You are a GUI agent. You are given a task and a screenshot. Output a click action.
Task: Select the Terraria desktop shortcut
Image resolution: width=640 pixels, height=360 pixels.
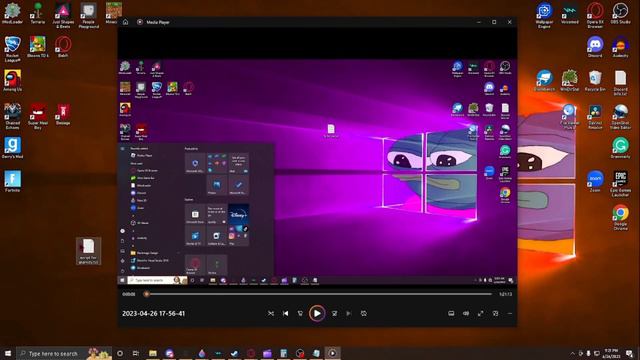[38, 13]
